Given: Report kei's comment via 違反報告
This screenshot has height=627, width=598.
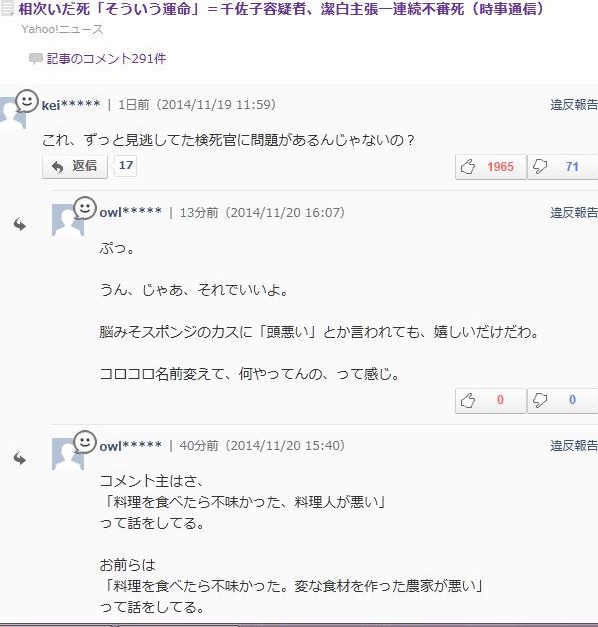Looking at the screenshot, I should pos(574,105).
